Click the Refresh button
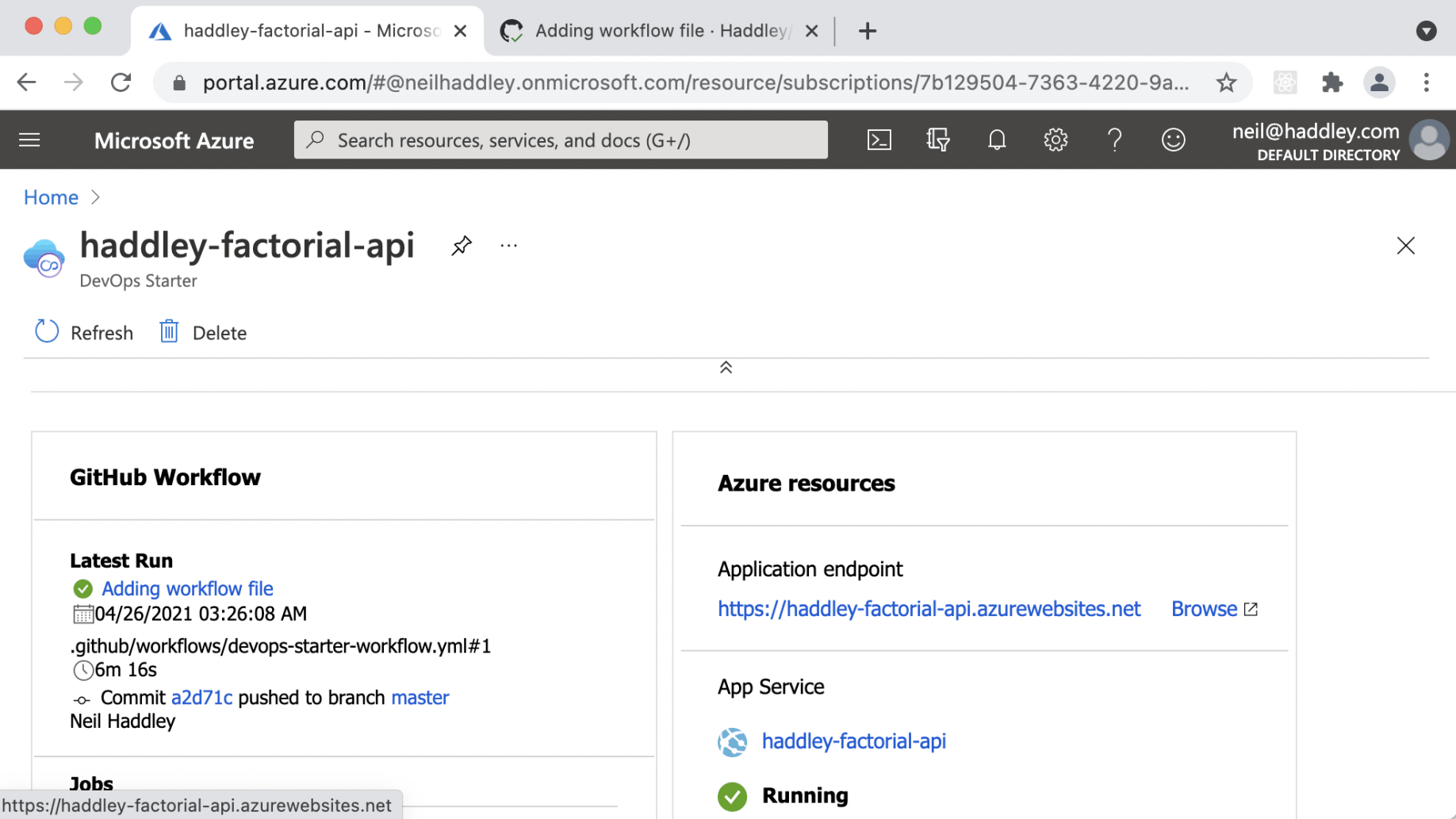Viewport: 1456px width, 819px height. coord(84,332)
